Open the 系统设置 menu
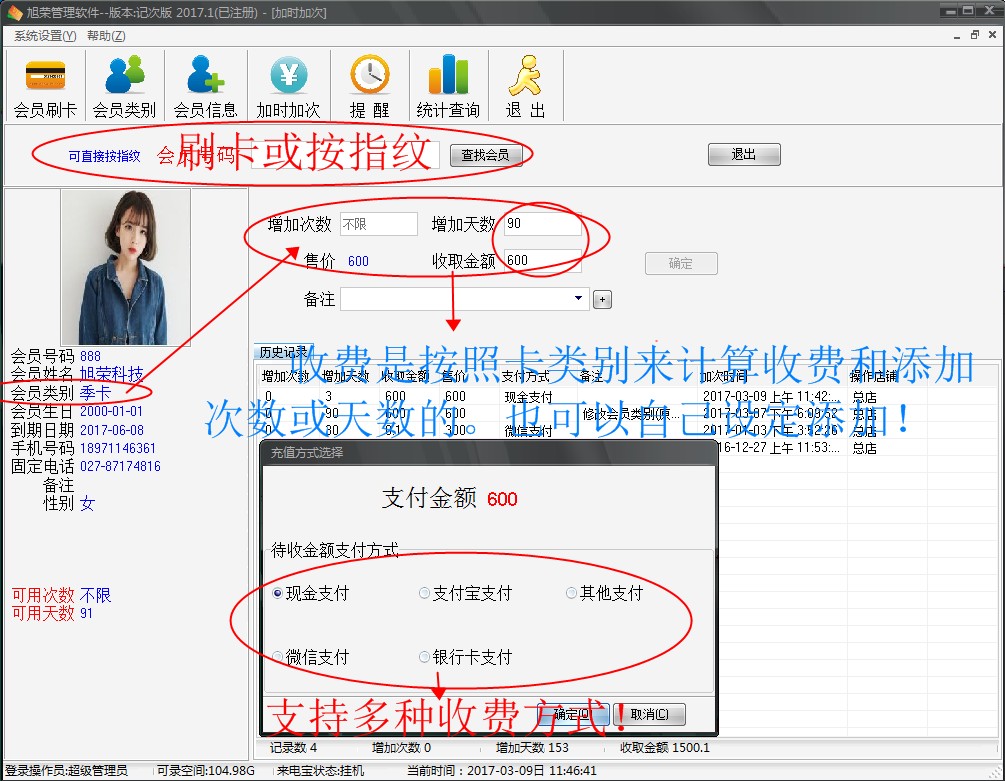 point(45,36)
